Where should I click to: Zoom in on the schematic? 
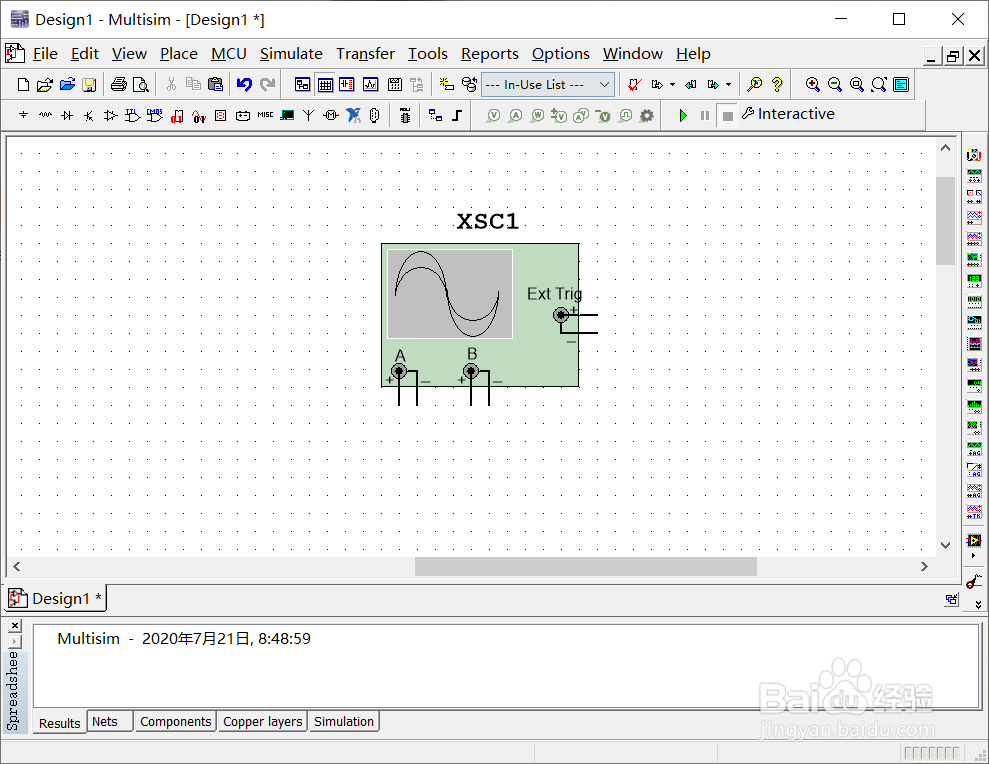(x=812, y=85)
